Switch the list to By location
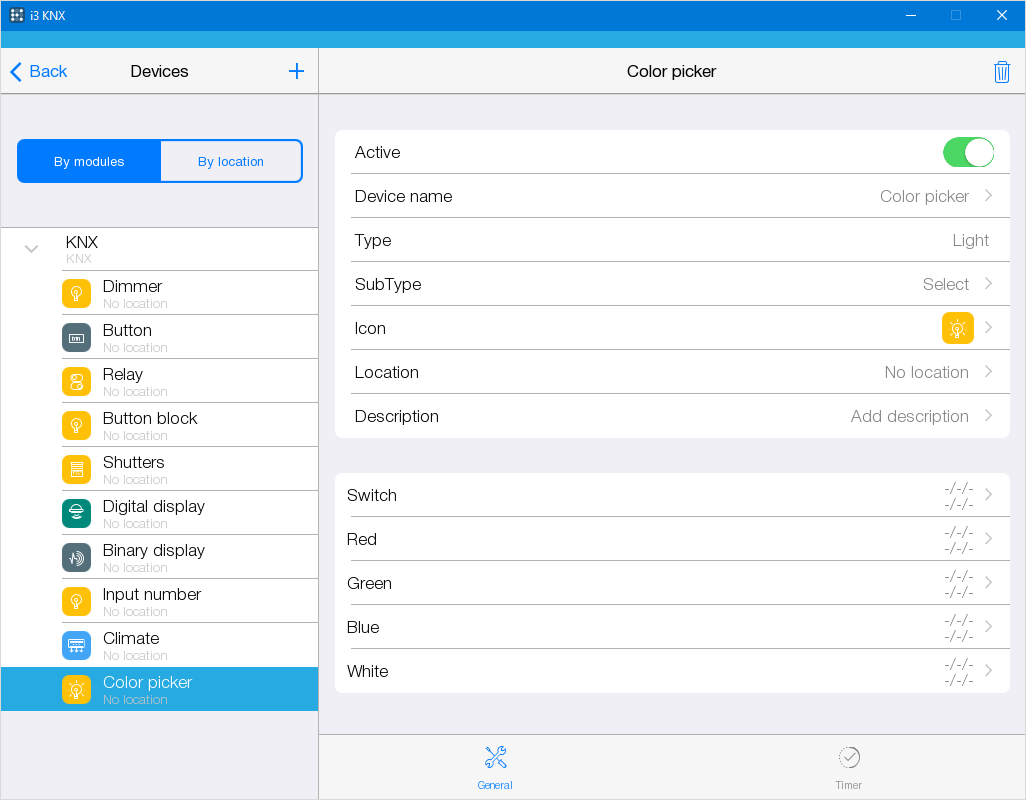The width and height of the screenshot is (1026, 800). 231,161
